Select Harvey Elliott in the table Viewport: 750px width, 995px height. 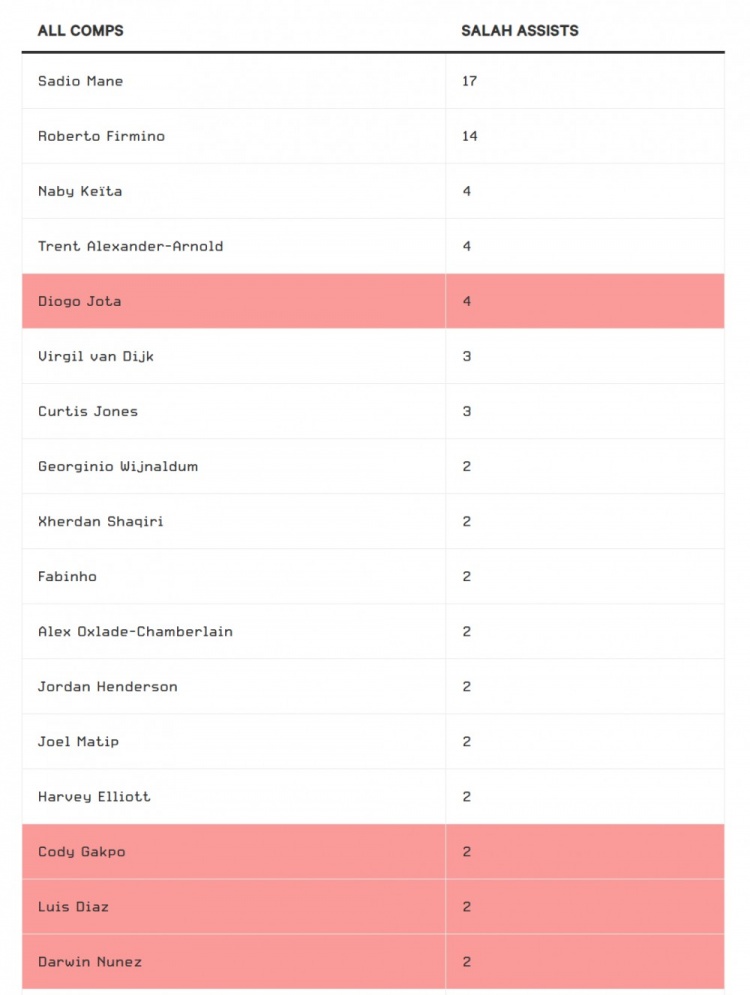(x=94, y=796)
